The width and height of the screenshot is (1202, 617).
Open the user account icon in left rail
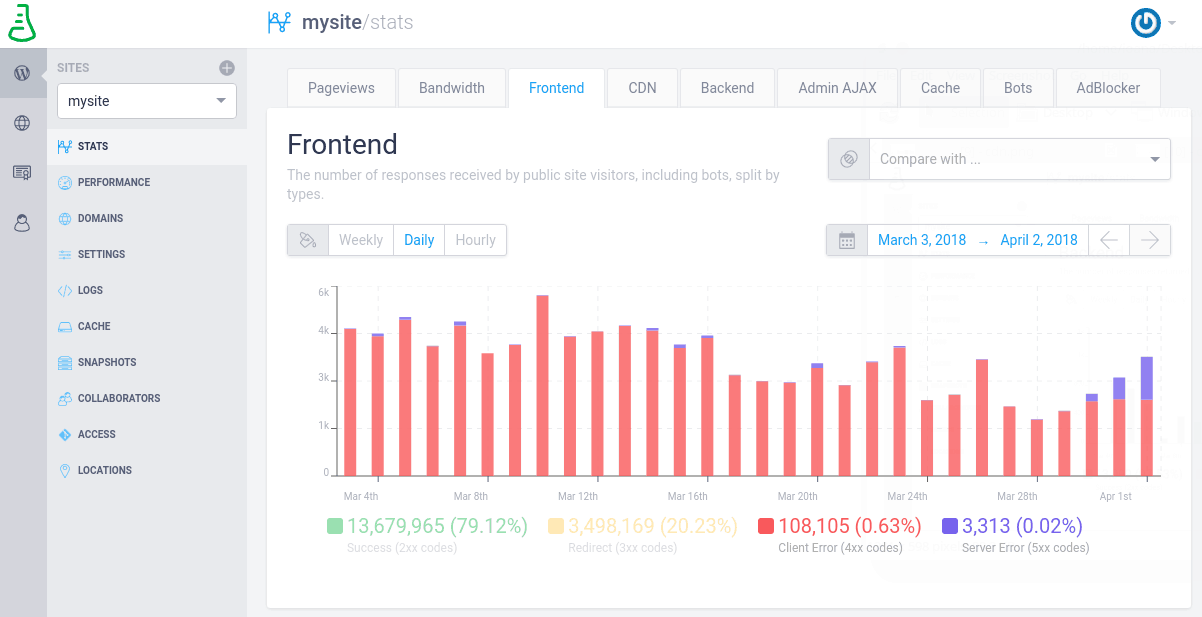[x=22, y=223]
